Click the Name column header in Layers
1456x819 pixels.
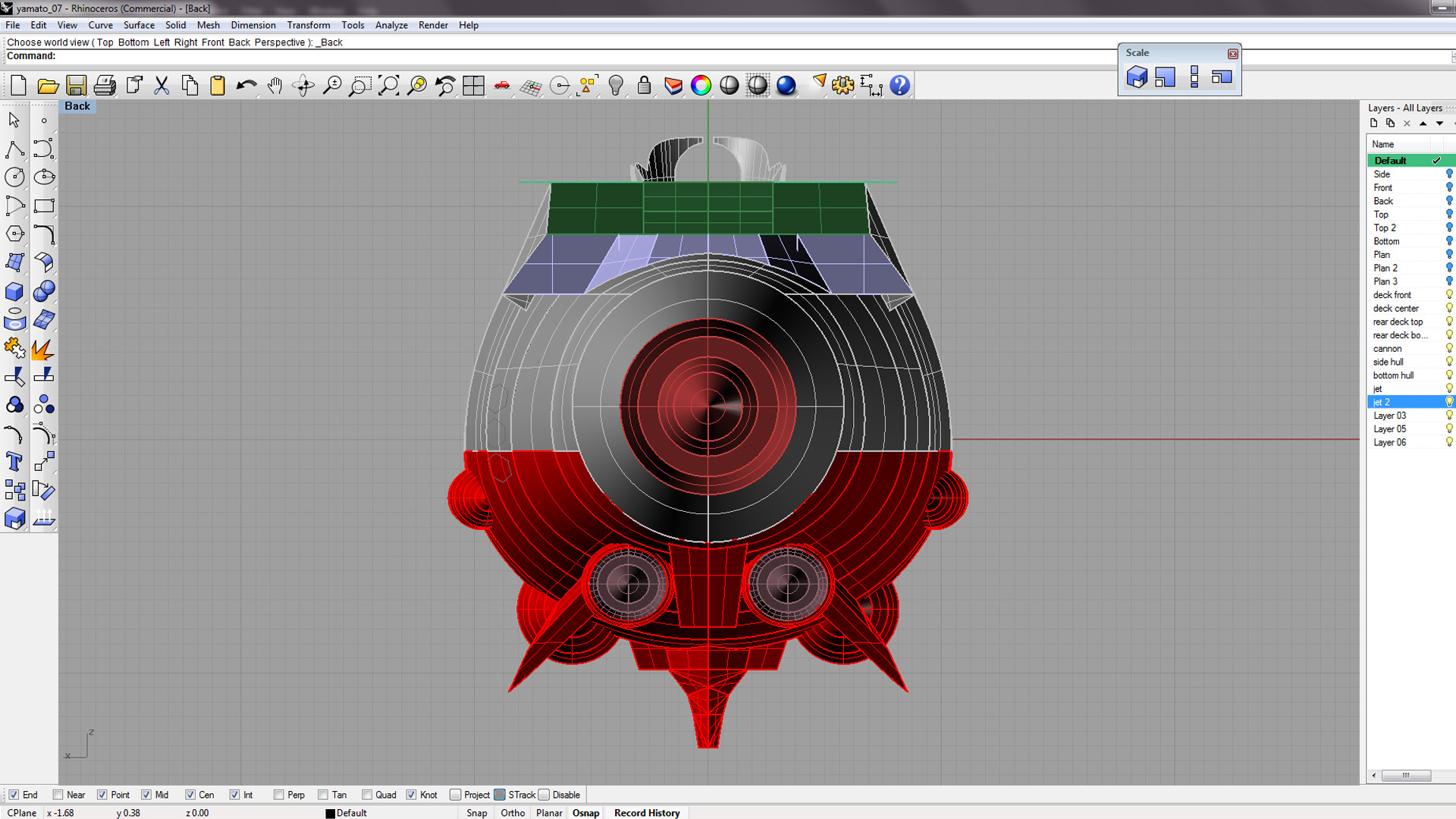coord(1383,144)
